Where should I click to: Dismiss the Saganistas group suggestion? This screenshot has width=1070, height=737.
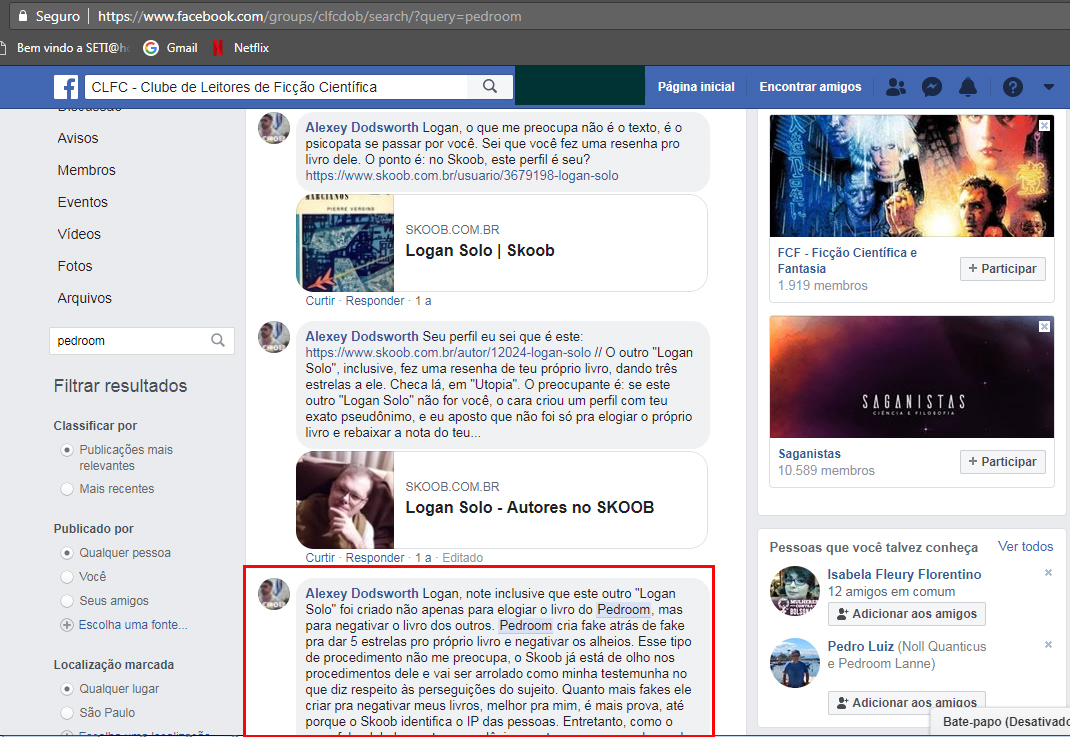pos(1045,327)
